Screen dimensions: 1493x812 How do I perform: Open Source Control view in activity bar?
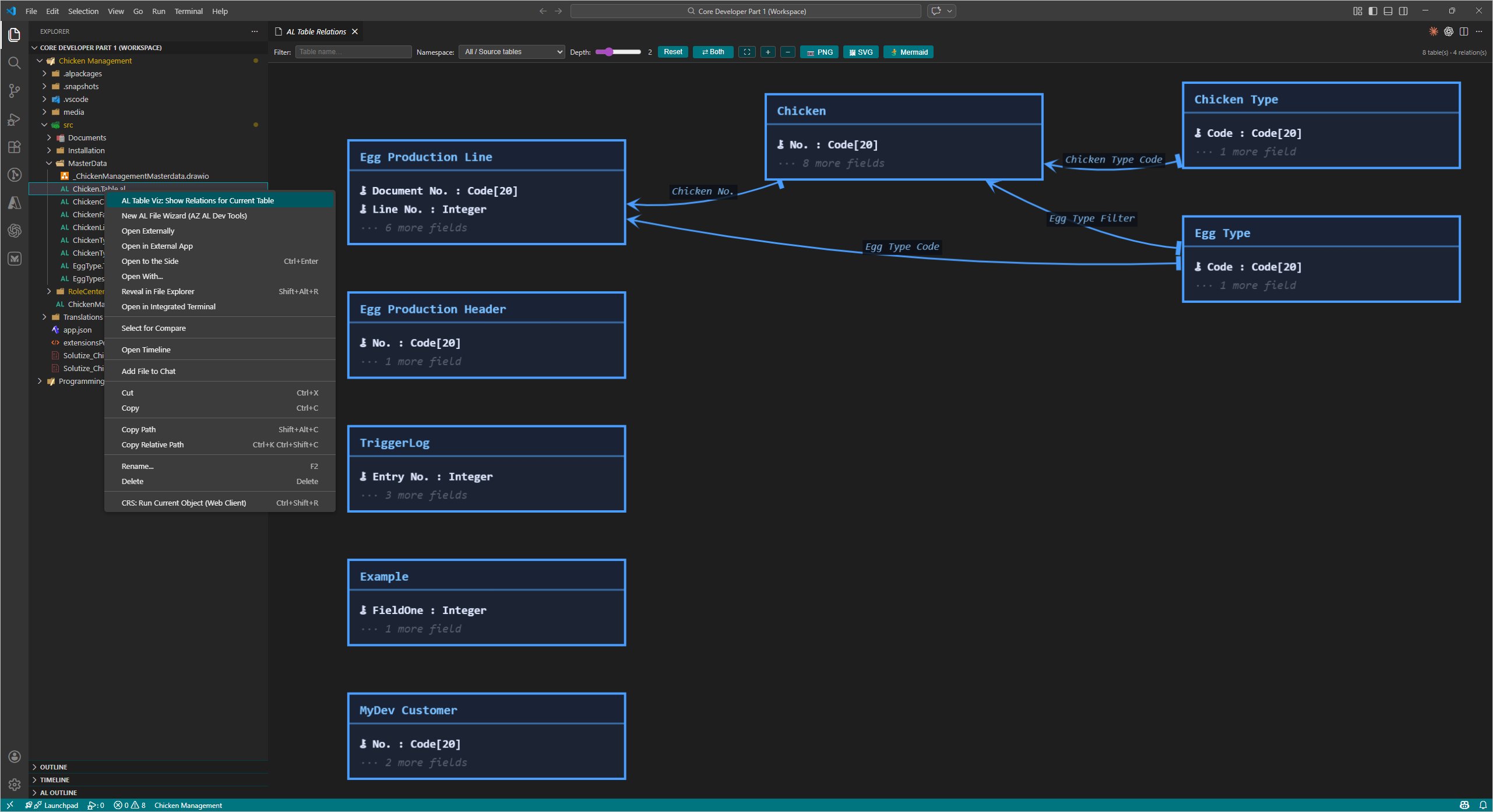(15, 91)
